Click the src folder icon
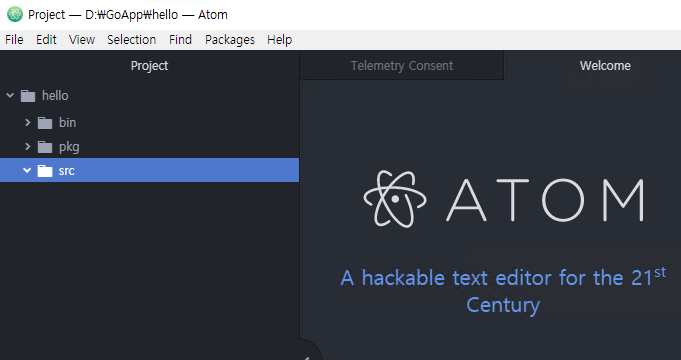 (x=45, y=171)
